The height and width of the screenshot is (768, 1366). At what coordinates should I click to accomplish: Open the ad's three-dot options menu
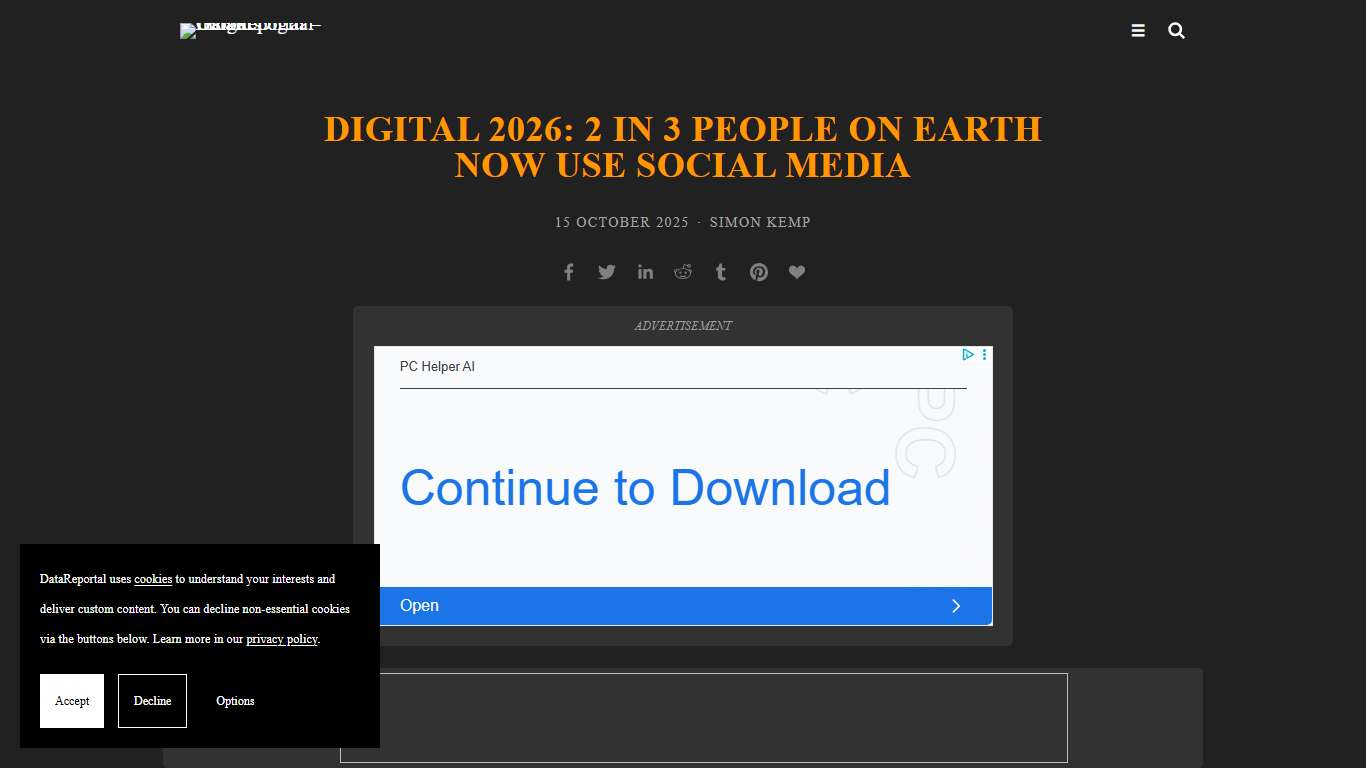[x=983, y=354]
